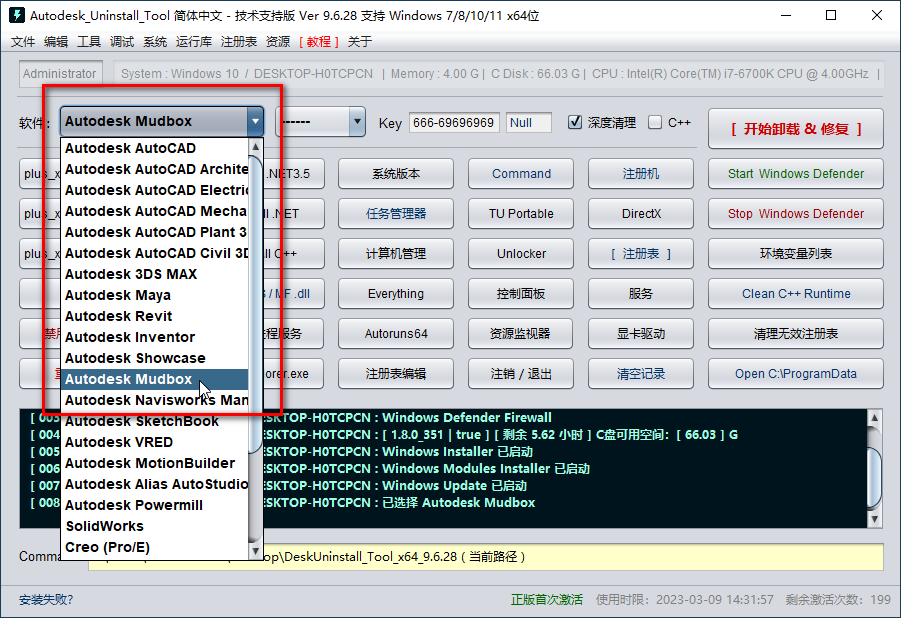Choose Autodesk MotionBuilder in the list

[155, 463]
